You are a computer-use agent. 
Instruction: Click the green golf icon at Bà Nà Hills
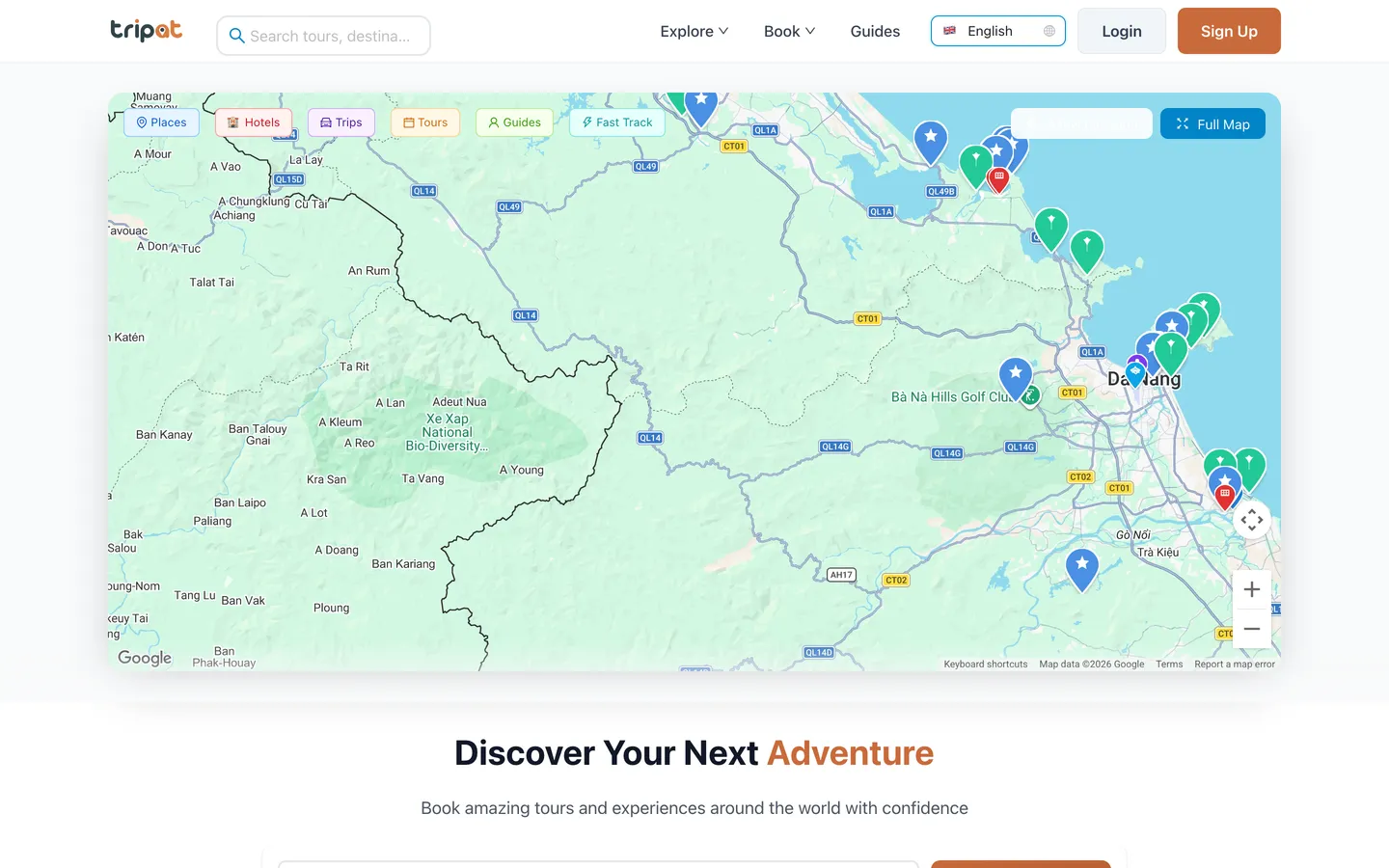click(1031, 394)
